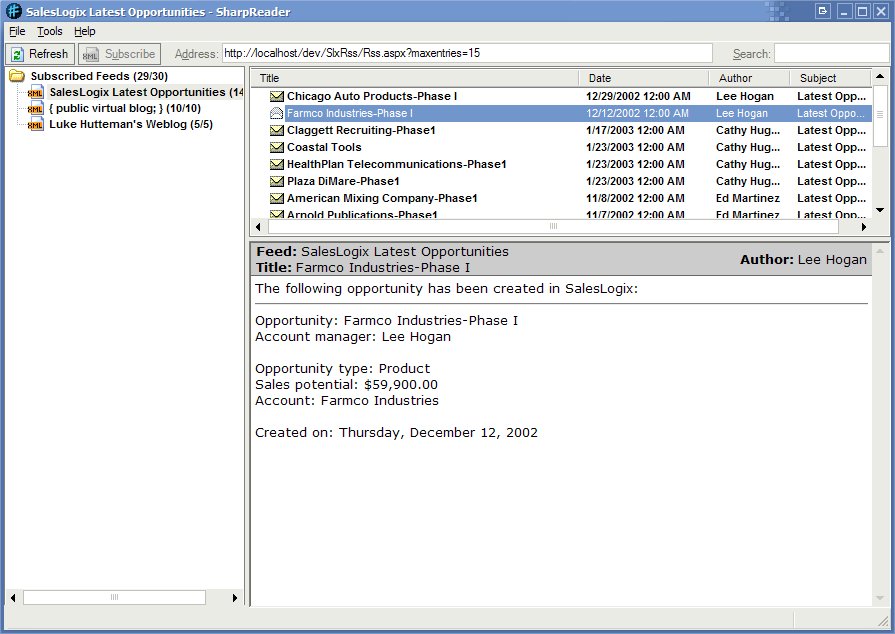Sort items by the Title column header
895x634 pixels.
[415, 78]
